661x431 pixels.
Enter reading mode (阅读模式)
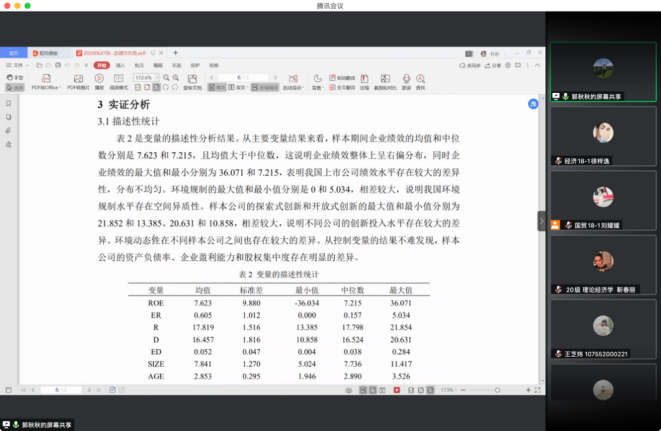click(118, 82)
